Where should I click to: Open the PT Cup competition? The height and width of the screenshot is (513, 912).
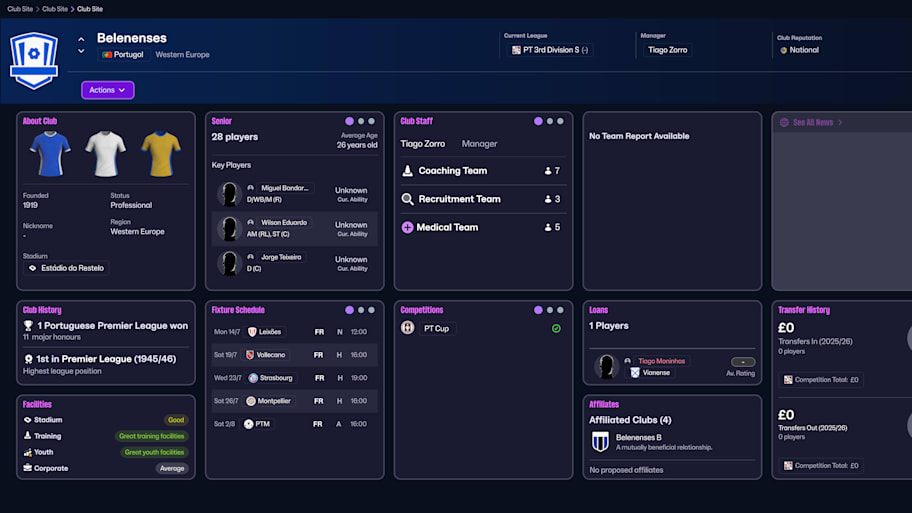(436, 329)
